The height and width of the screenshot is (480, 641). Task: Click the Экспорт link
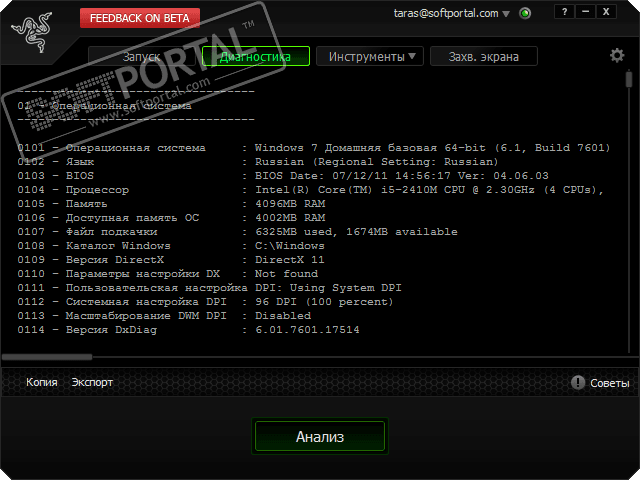pyautogui.click(x=92, y=382)
